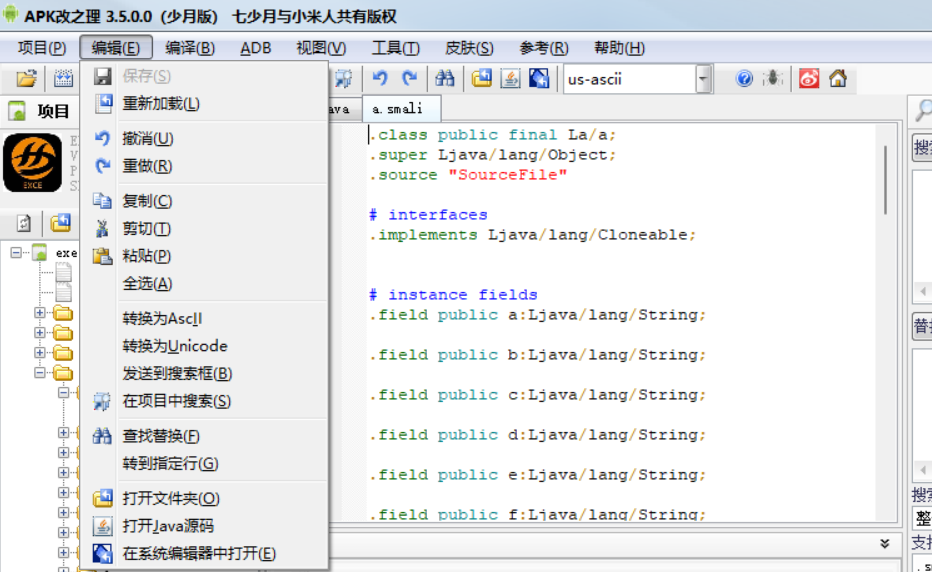932x572 pixels.
Task: Click the second toolbar icon beside open folder
Action: (x=63, y=78)
